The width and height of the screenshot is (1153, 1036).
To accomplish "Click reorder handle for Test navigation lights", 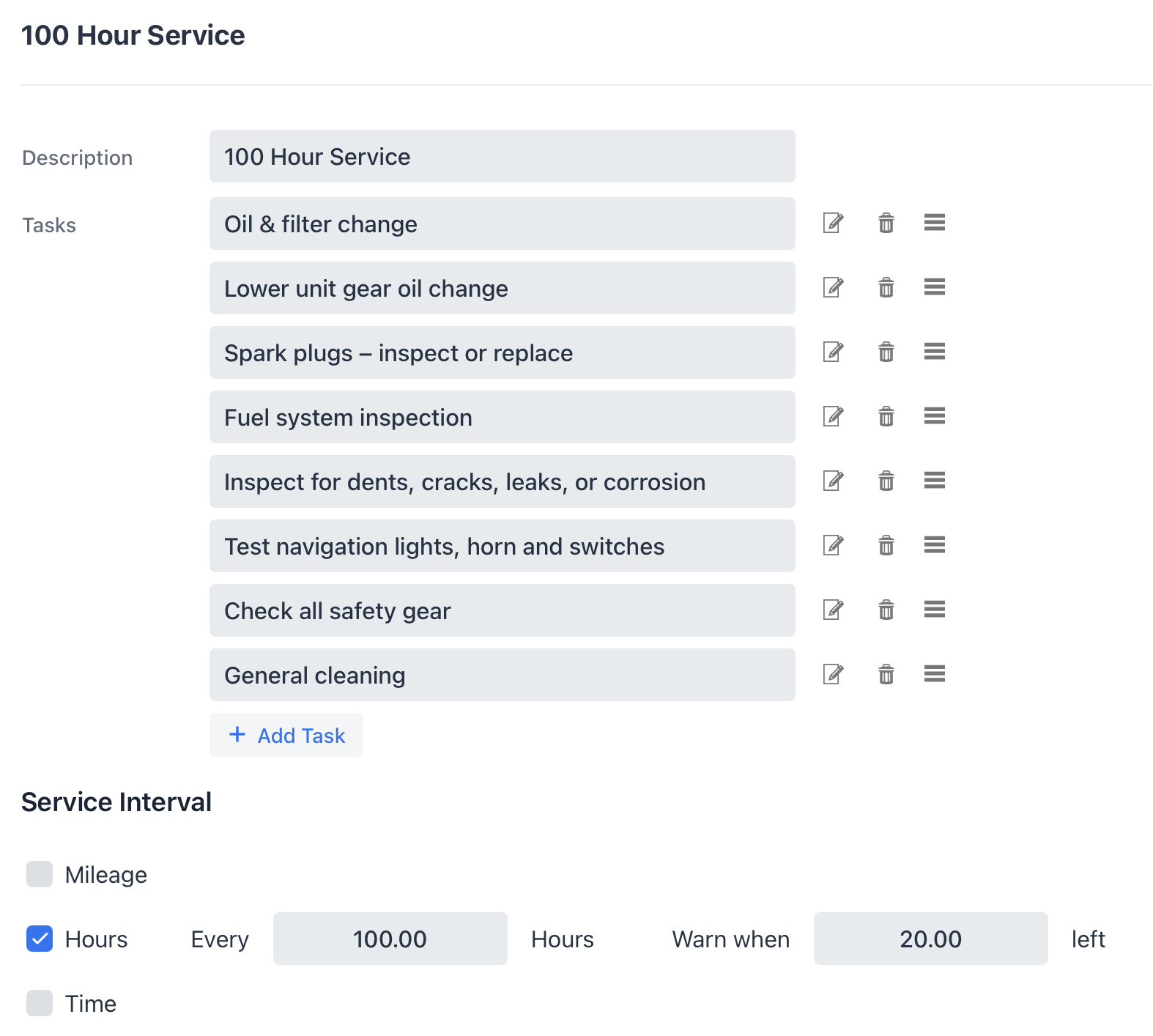I will 935,544.
